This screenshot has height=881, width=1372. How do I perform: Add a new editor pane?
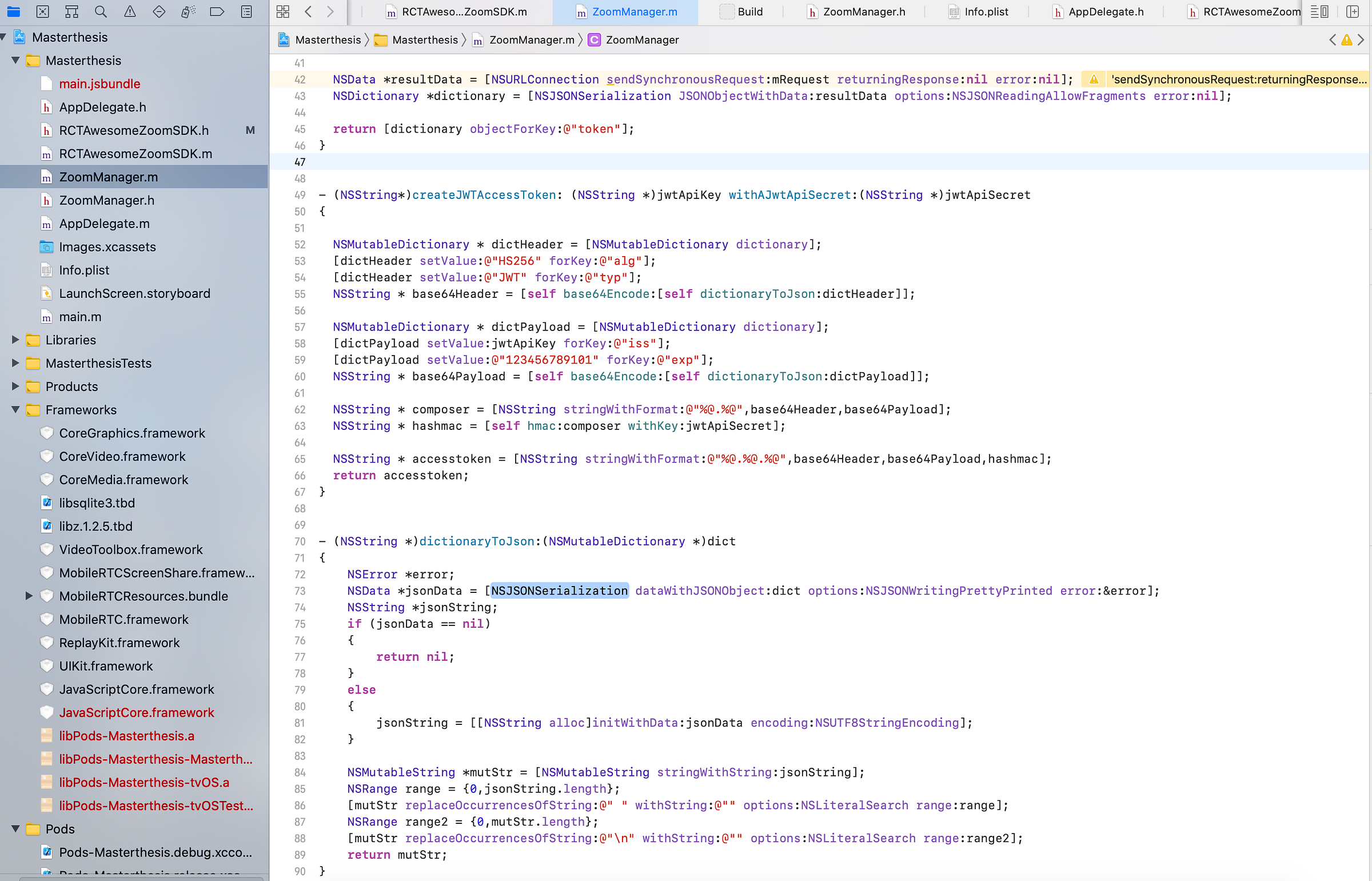pyautogui.click(x=1353, y=11)
